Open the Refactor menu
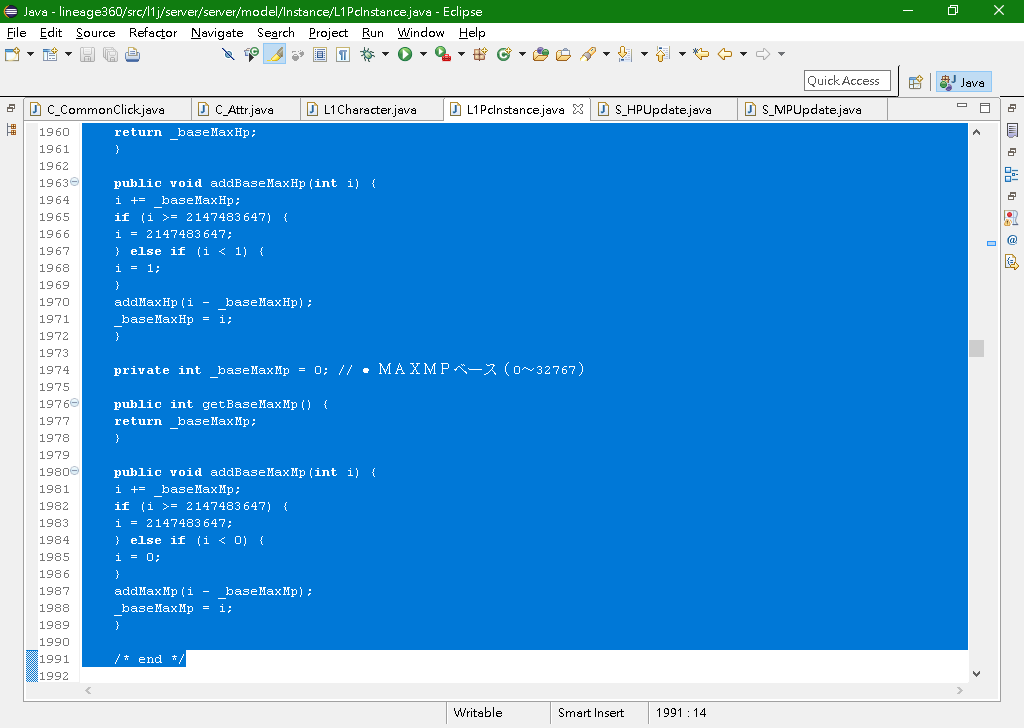The height and width of the screenshot is (728, 1024). [153, 33]
